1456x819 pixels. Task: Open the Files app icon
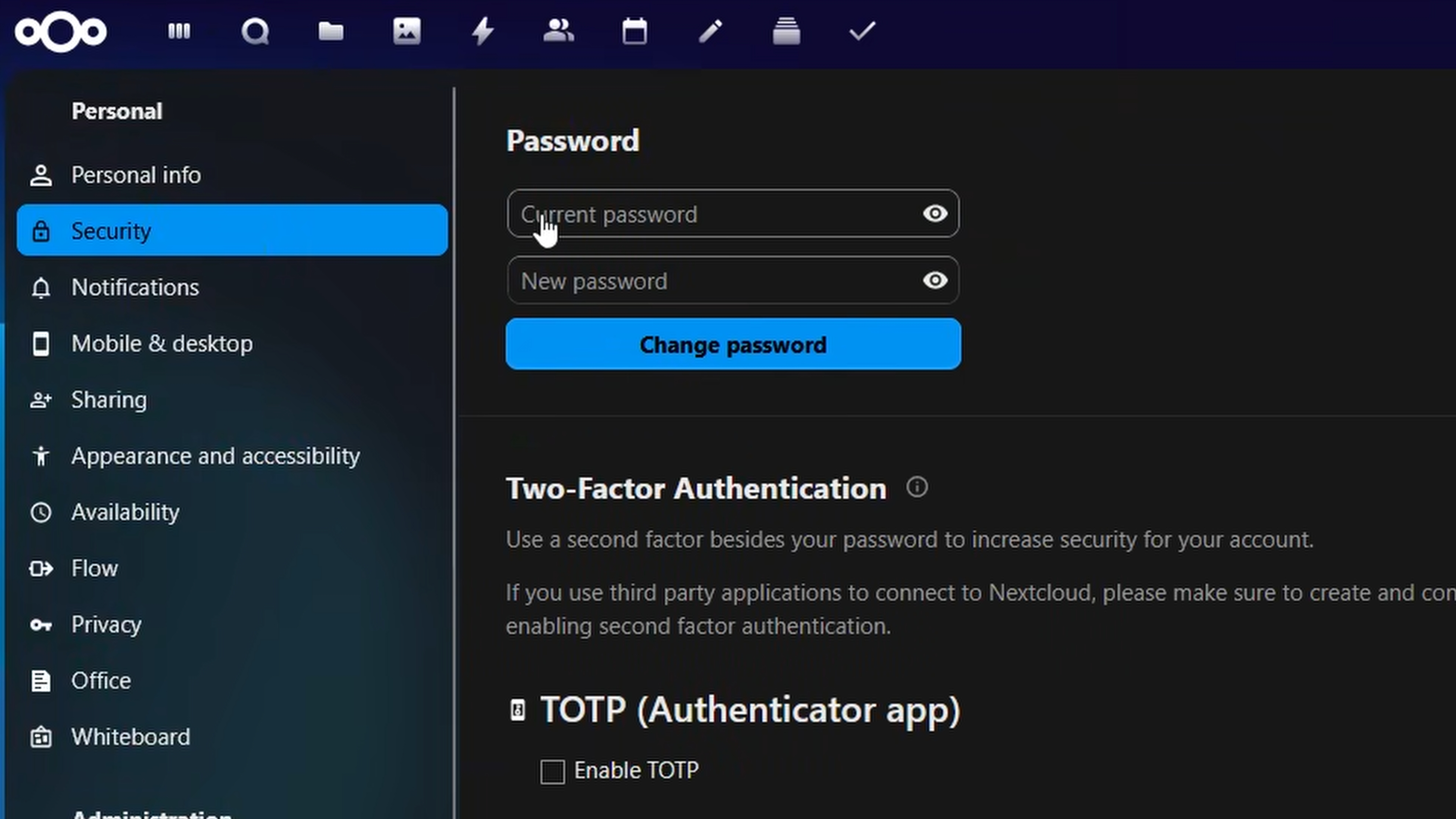click(331, 31)
